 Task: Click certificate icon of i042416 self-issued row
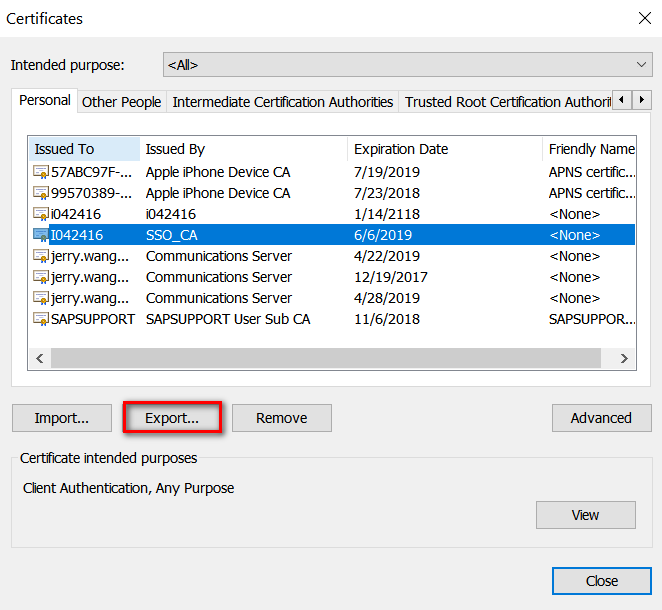tap(41, 214)
